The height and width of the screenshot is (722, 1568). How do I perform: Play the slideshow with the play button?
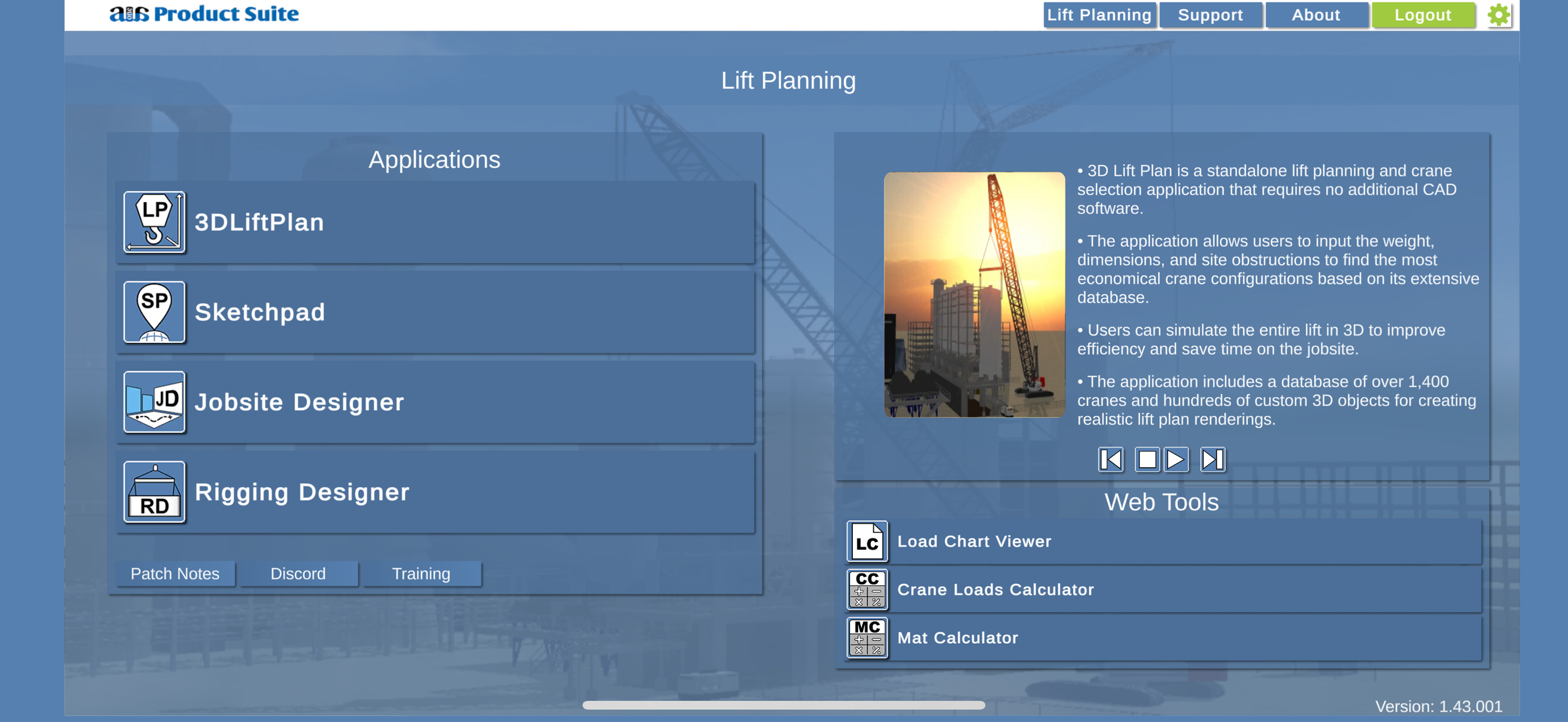[x=1177, y=459]
